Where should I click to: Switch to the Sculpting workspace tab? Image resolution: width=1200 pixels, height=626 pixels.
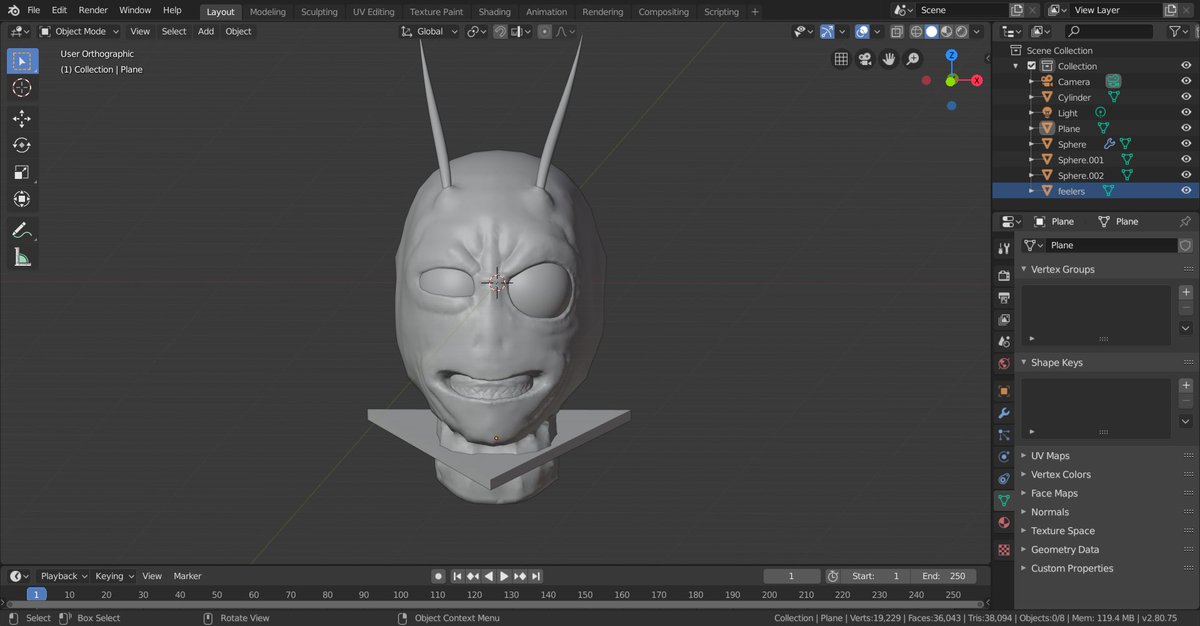click(x=319, y=12)
